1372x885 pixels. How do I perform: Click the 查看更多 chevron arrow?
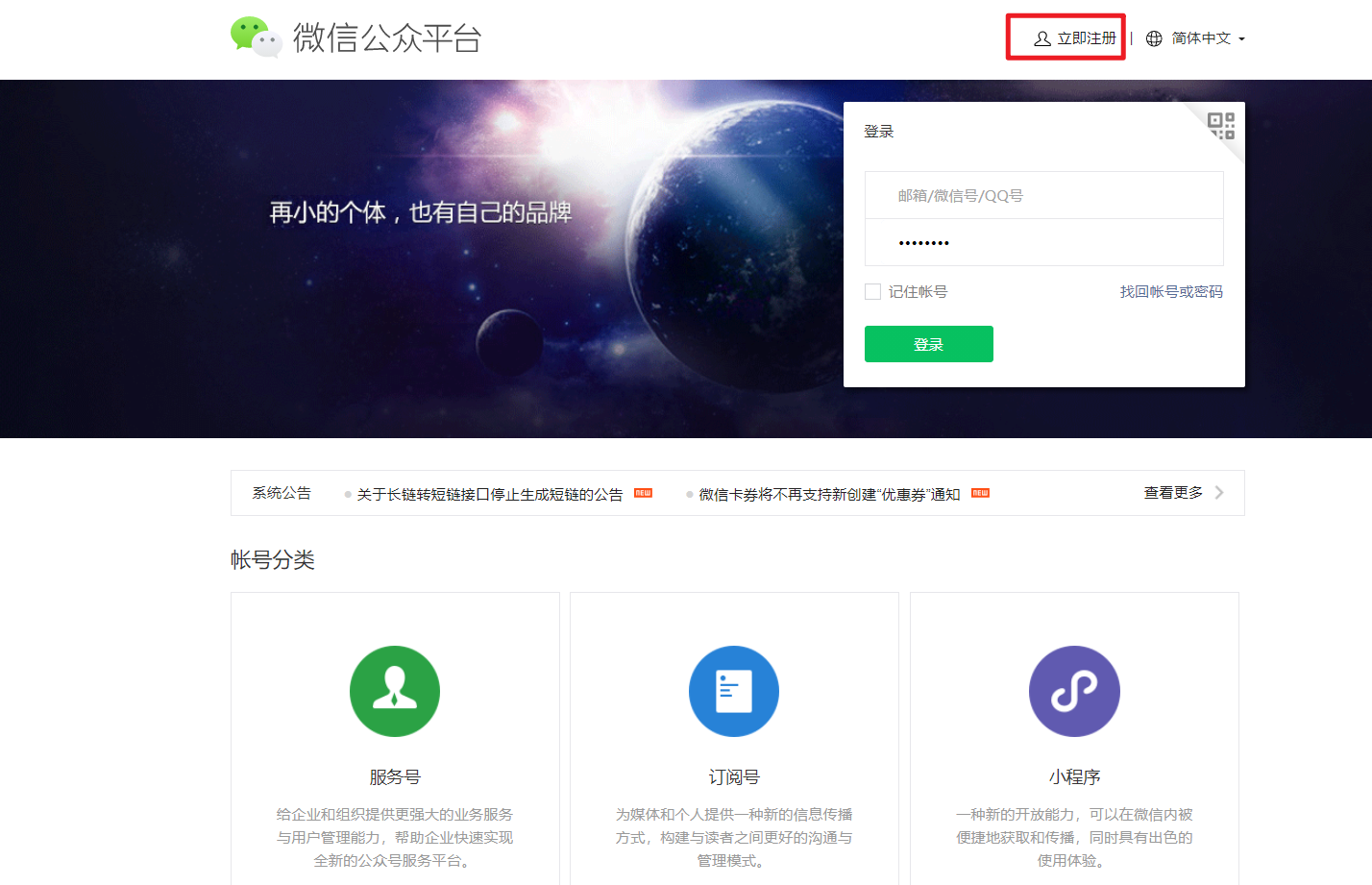click(x=1219, y=493)
